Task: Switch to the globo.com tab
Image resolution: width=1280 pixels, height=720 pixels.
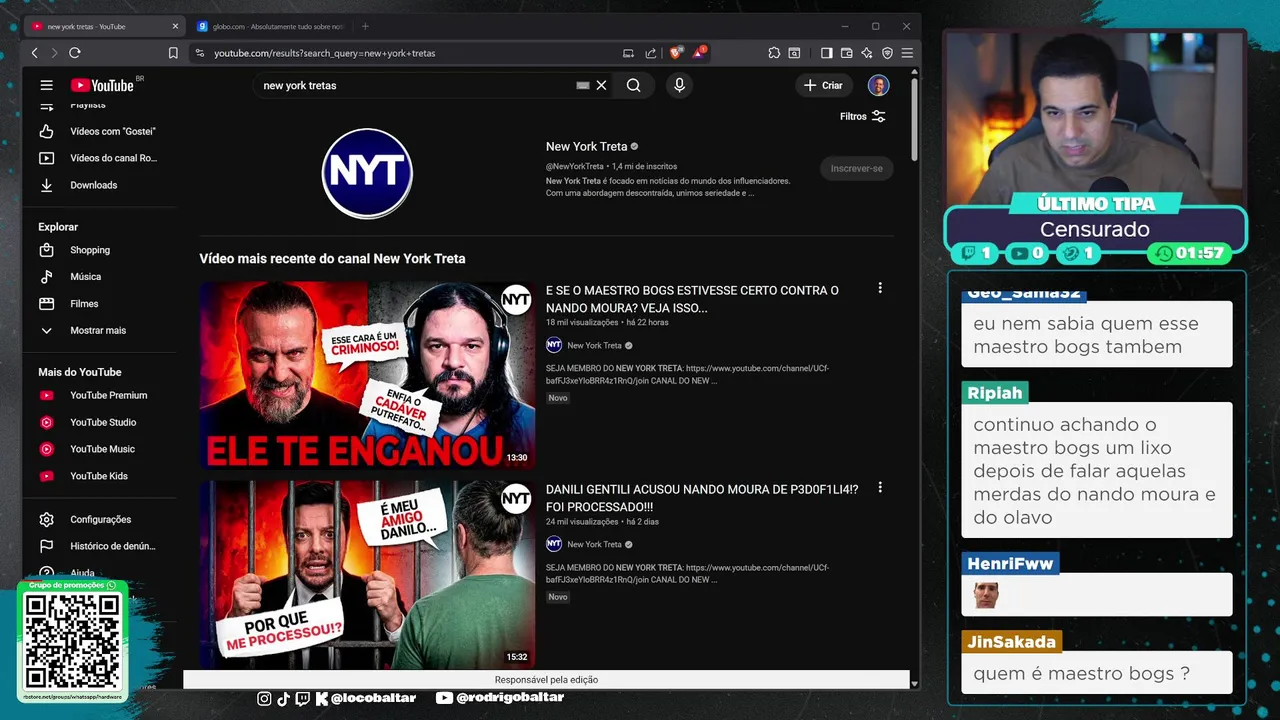Action: click(270, 26)
